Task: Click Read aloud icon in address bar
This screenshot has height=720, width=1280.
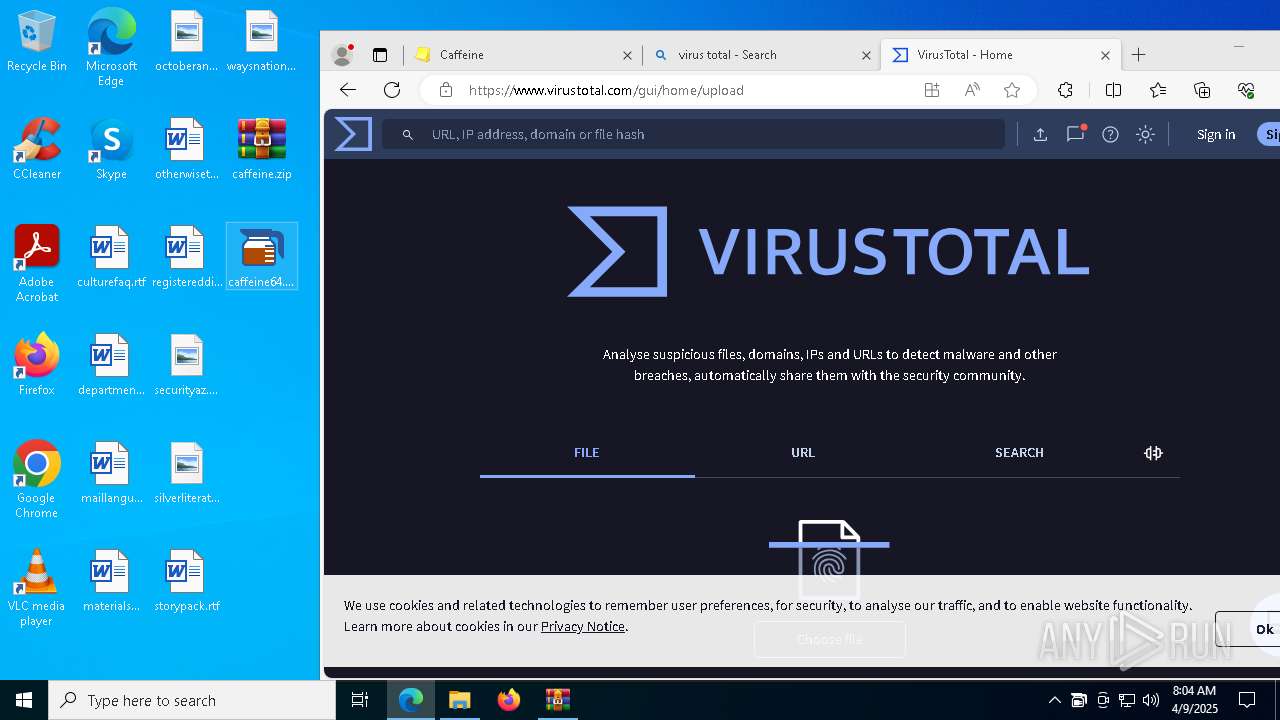Action: [972, 90]
